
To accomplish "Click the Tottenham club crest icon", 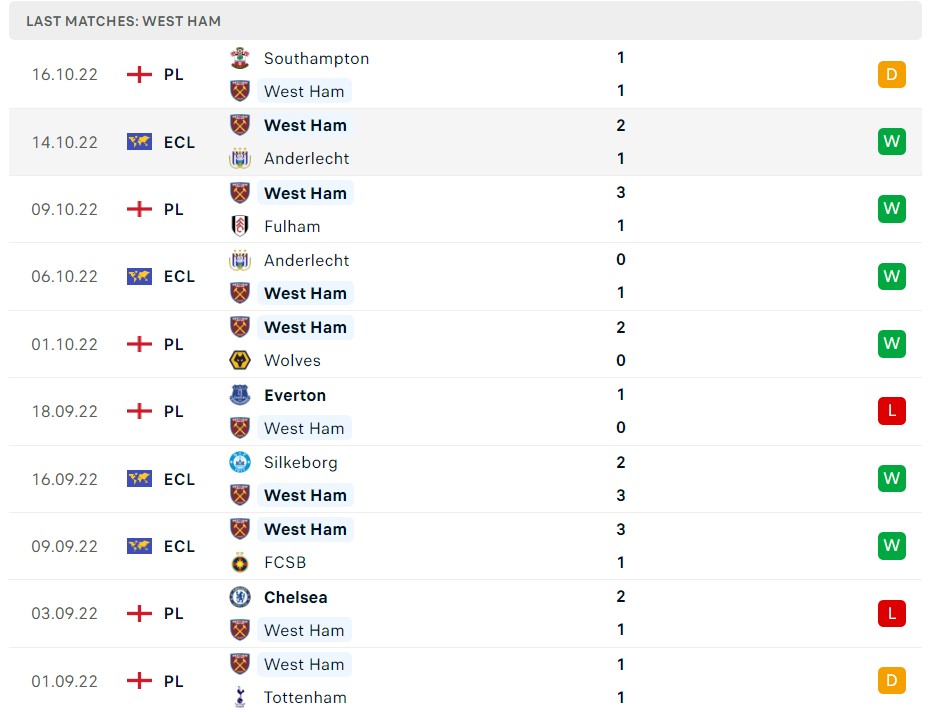I will [240, 697].
